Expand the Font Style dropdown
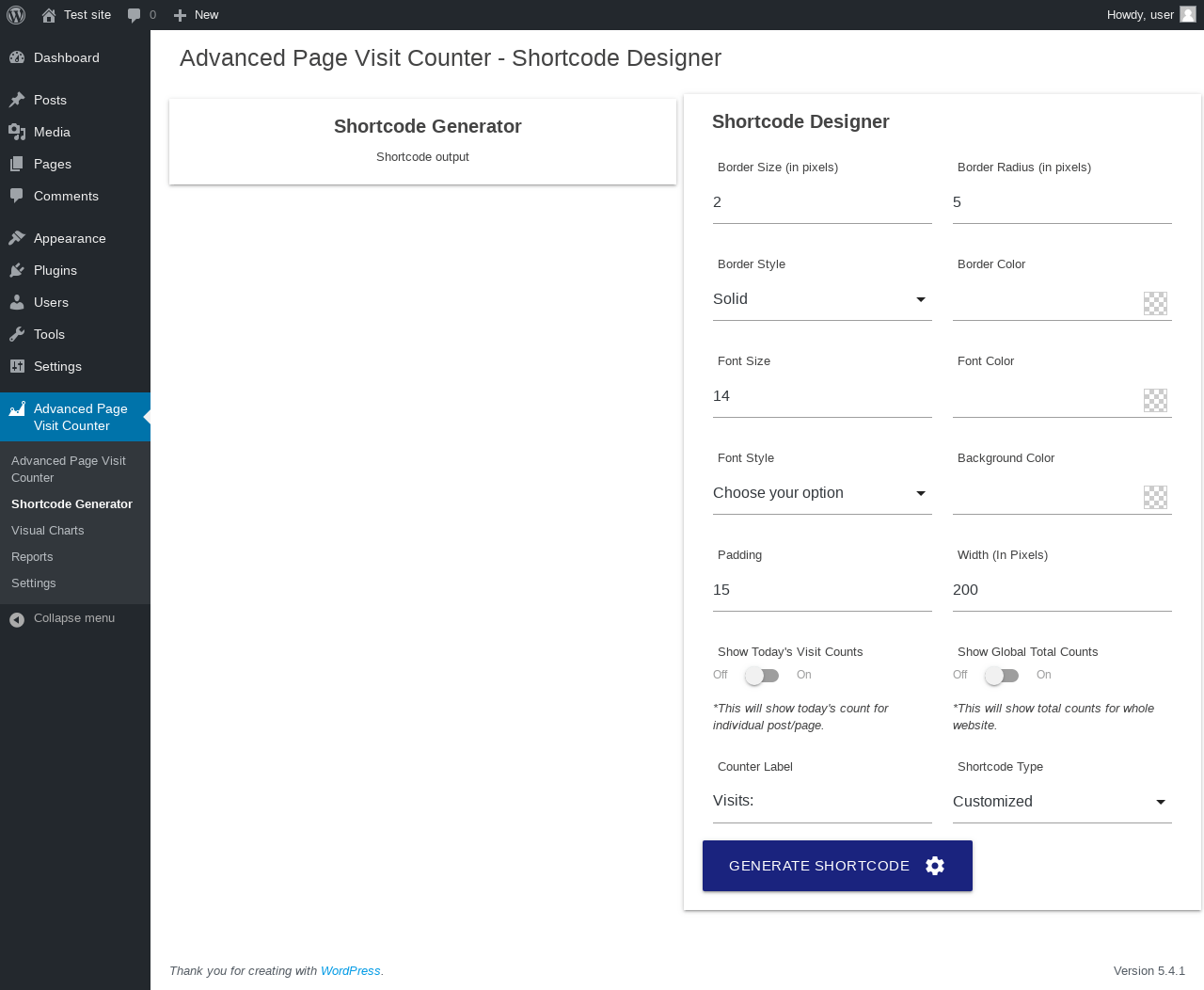The image size is (1204, 990). coord(821,493)
